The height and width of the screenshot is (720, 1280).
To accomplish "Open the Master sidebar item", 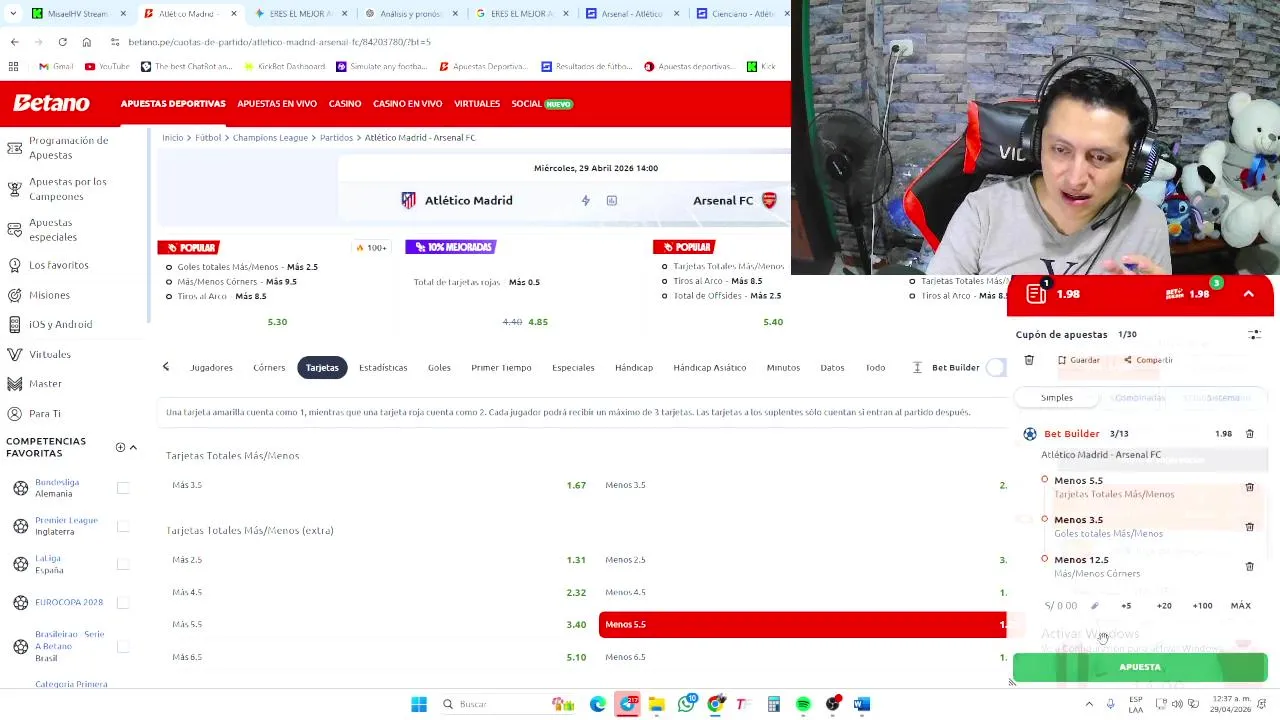I will (45, 384).
